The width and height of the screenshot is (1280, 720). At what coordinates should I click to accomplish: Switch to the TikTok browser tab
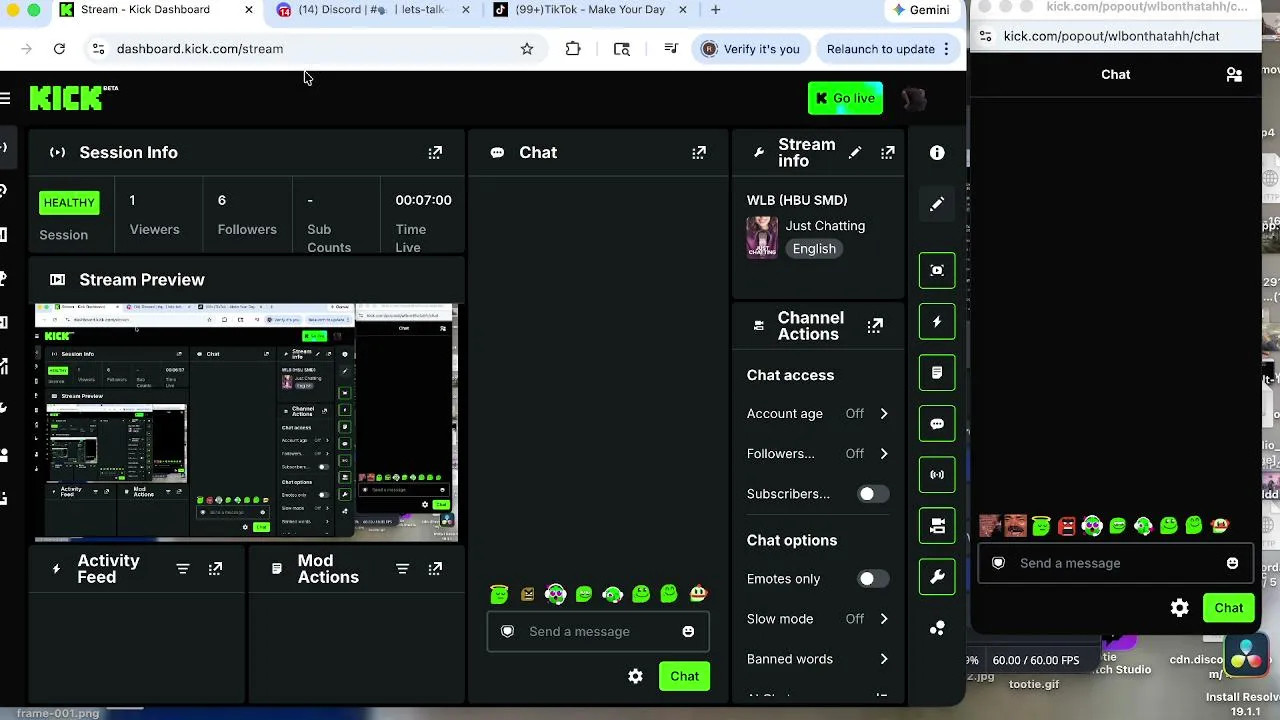point(591,10)
